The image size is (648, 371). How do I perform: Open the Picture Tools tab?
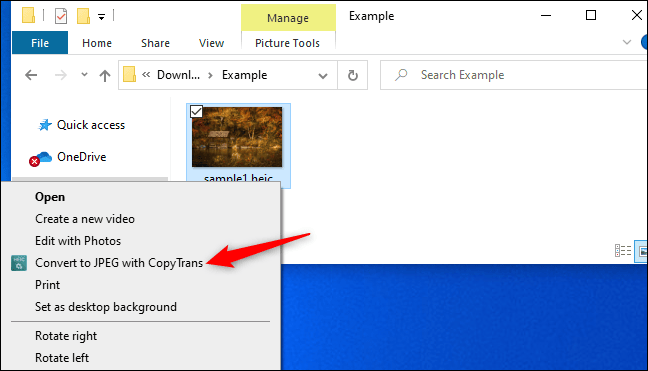(288, 43)
